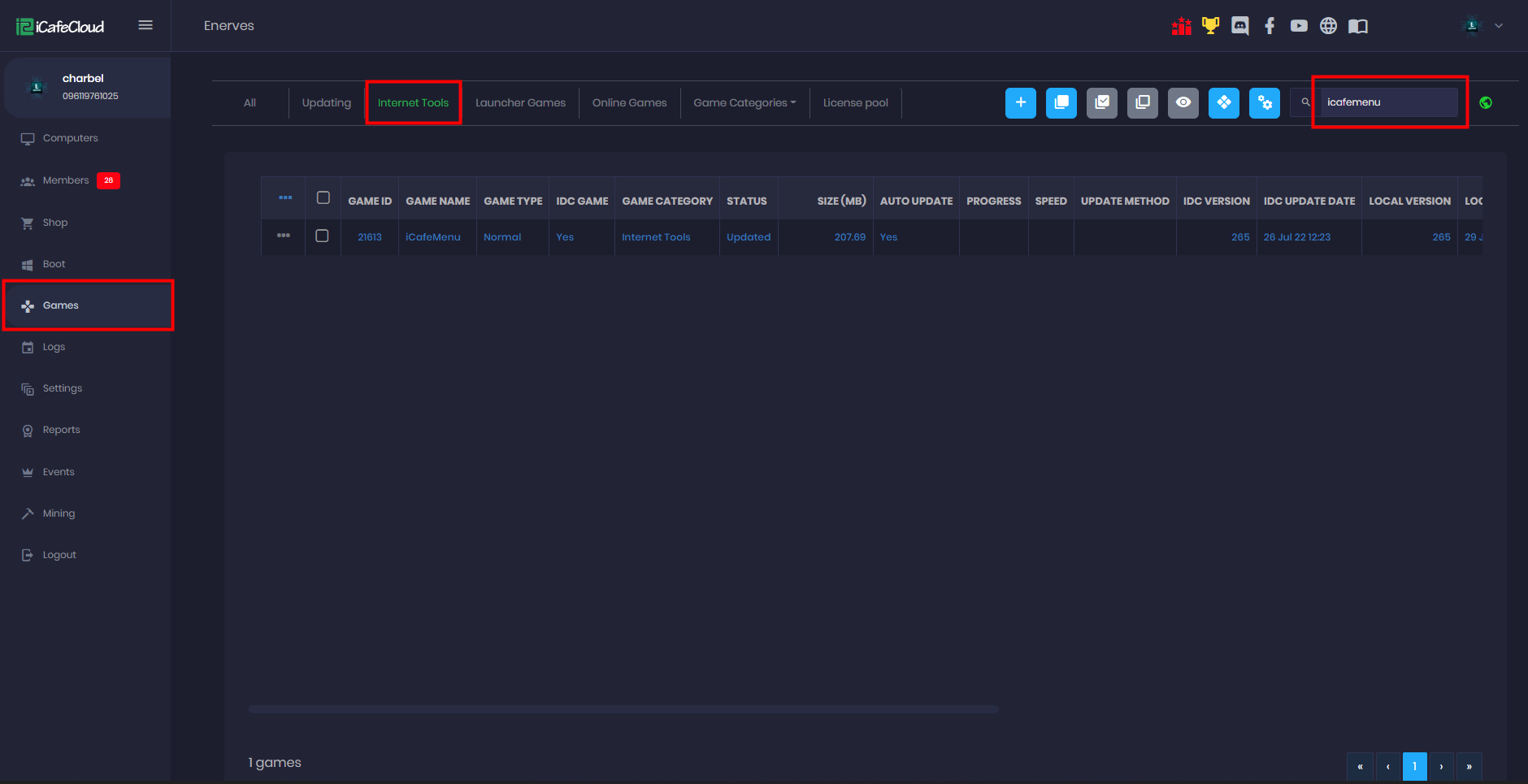Click Logout in the sidebar
Viewport: 1528px width, 784px height.
(x=85, y=555)
